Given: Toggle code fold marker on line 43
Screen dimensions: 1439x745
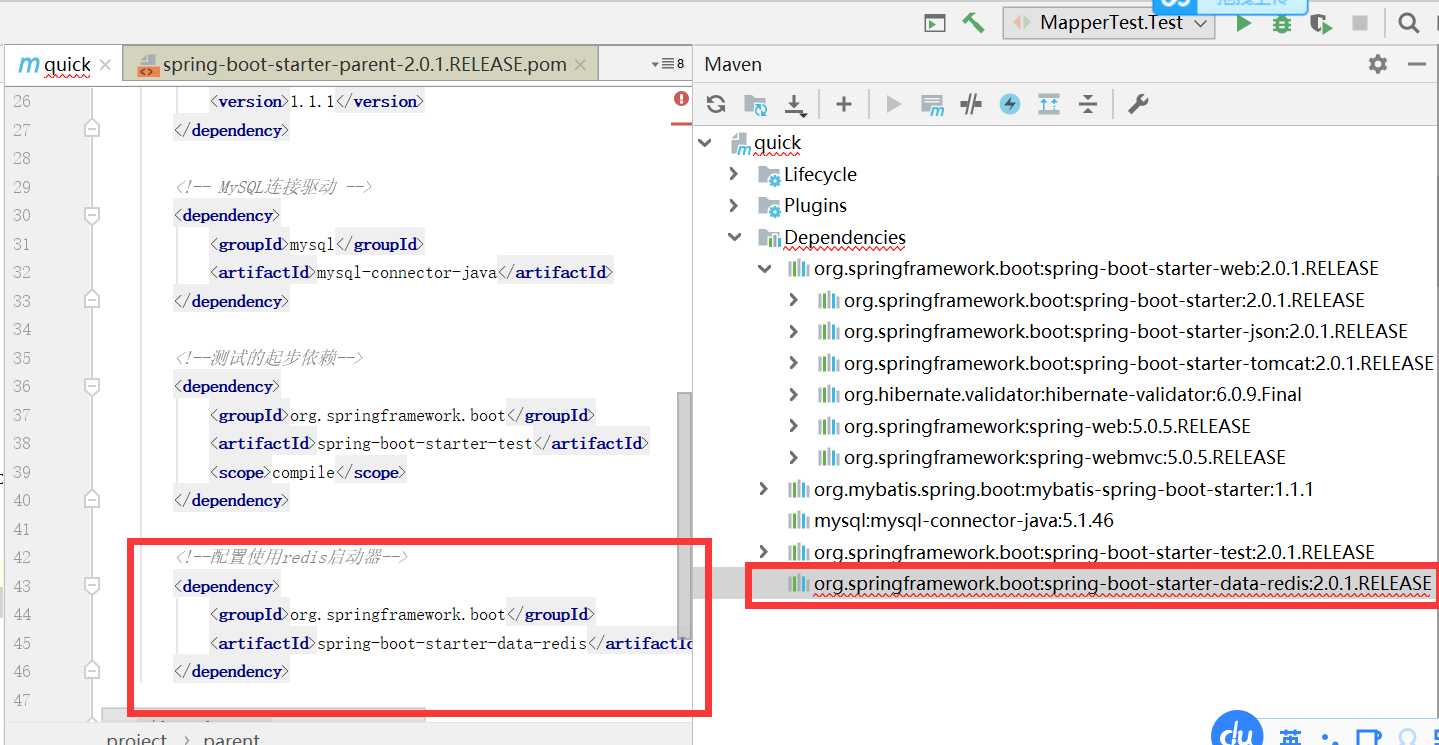Looking at the screenshot, I should coord(92,586).
